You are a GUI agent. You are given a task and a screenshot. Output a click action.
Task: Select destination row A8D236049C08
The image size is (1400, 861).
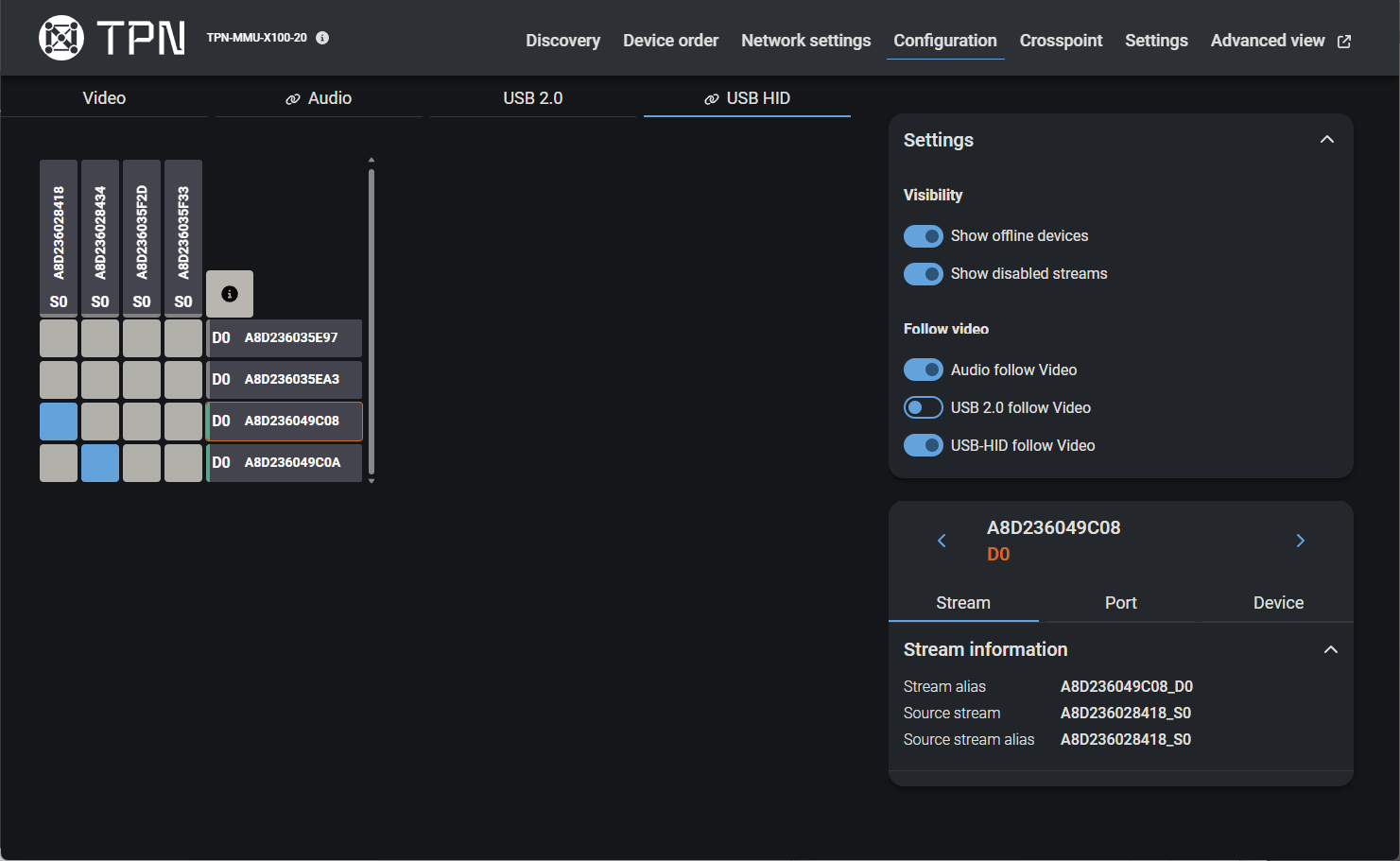[284, 422]
